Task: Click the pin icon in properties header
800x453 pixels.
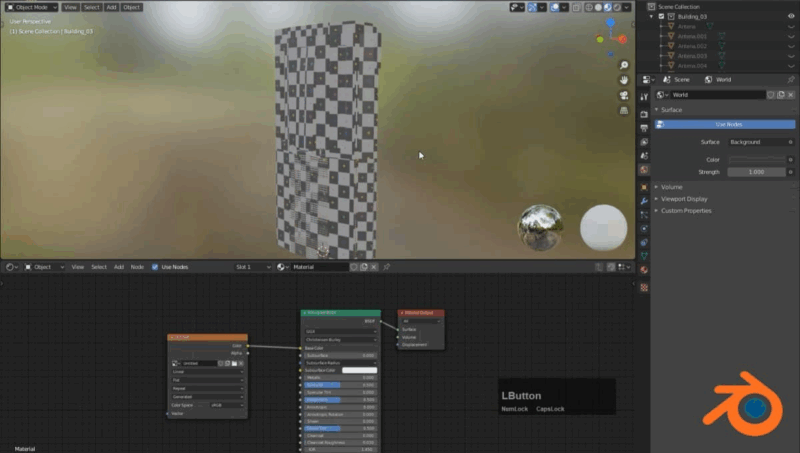Action: [790, 79]
